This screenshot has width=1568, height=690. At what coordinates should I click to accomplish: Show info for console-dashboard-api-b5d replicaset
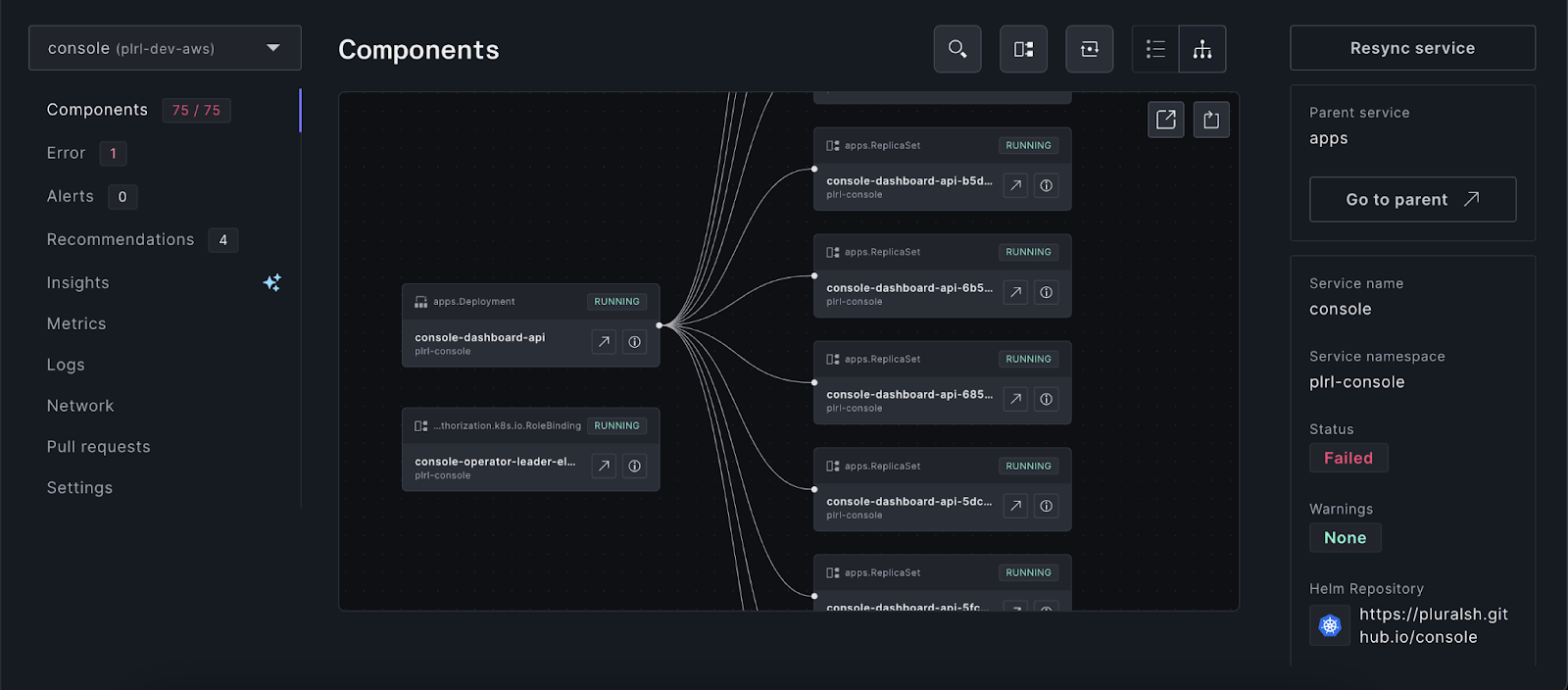(x=1047, y=185)
